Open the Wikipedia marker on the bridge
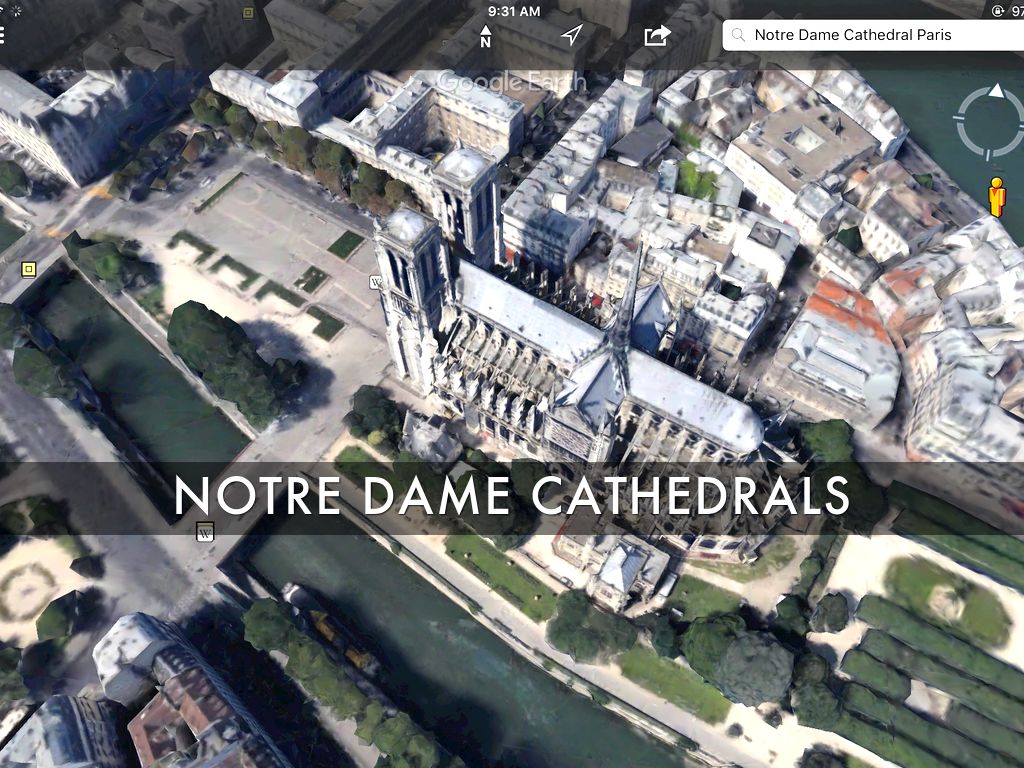 pos(205,532)
